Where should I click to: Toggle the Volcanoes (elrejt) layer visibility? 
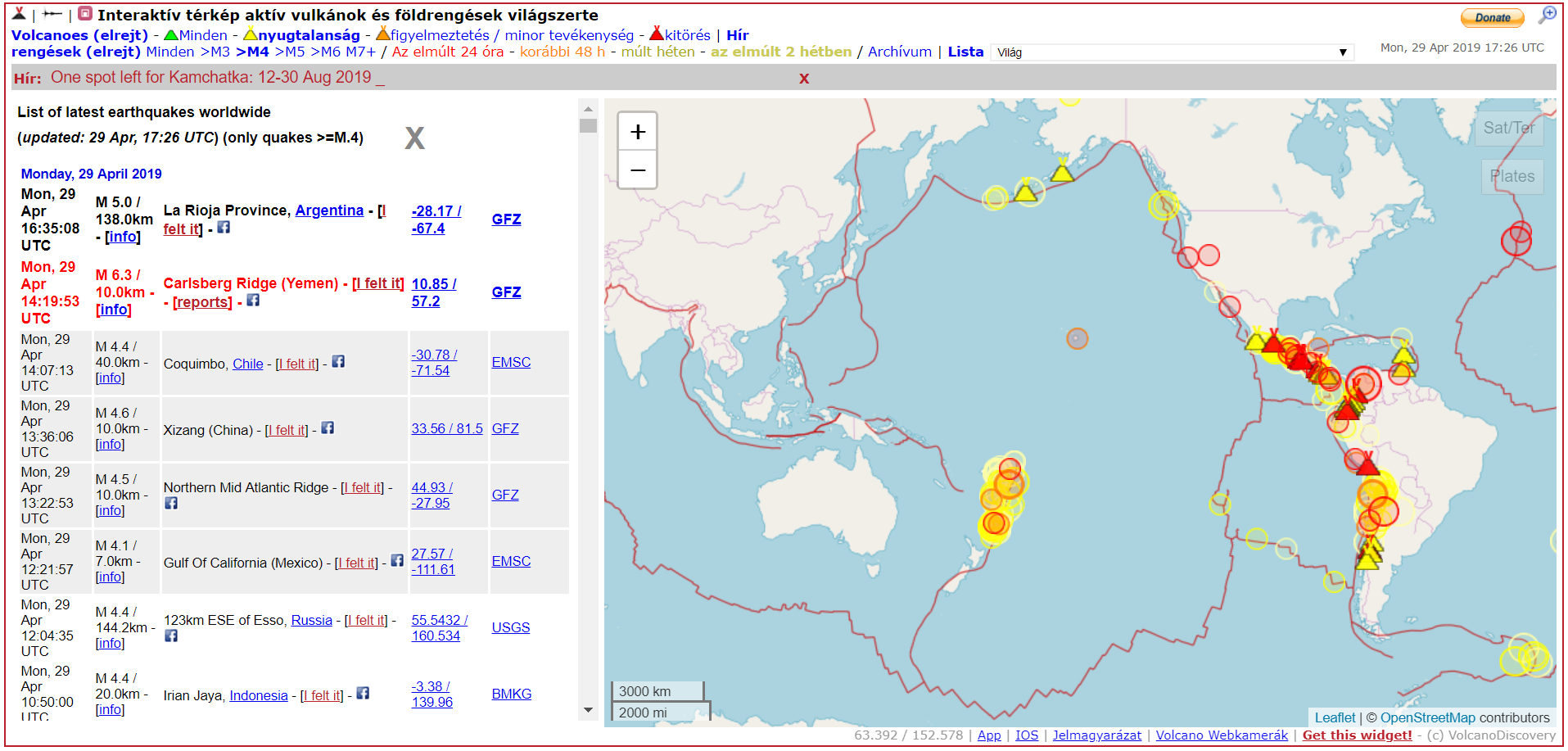[79, 35]
